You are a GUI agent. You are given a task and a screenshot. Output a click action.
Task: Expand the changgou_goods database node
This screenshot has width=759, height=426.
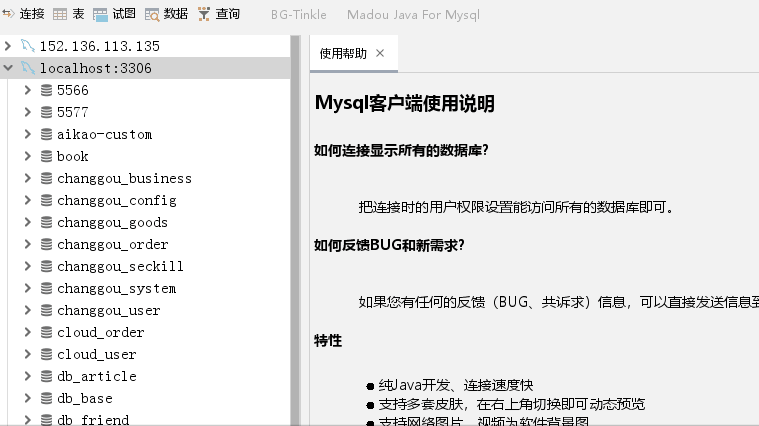(x=28, y=222)
